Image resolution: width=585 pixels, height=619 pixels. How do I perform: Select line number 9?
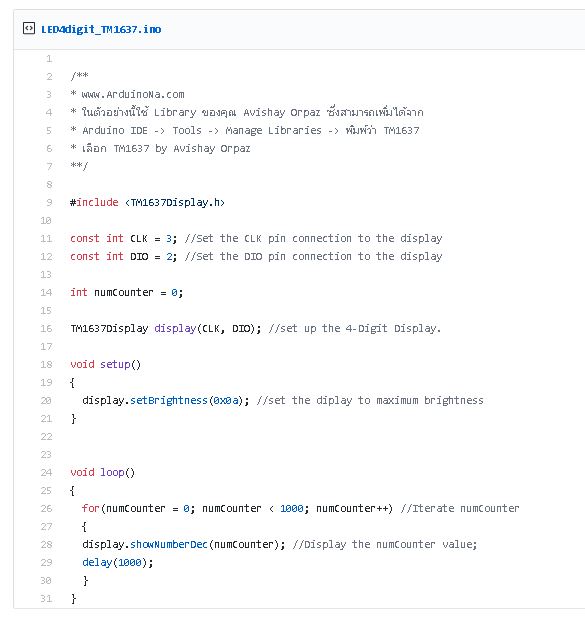tap(49, 203)
